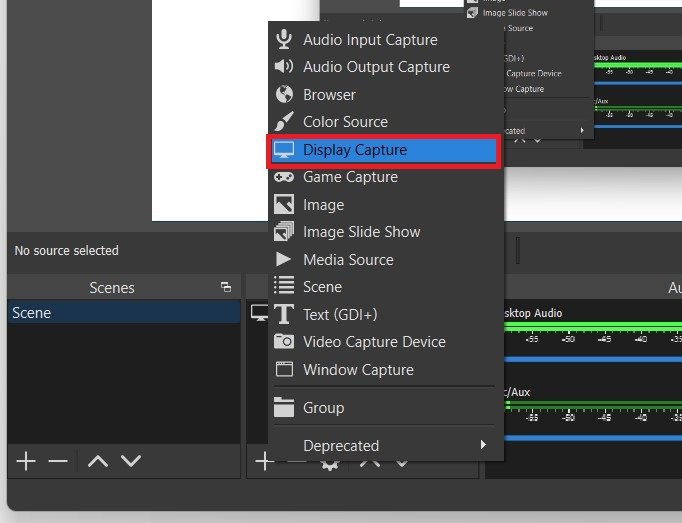
Task: Add a Video Capture Device
Action: pos(386,342)
